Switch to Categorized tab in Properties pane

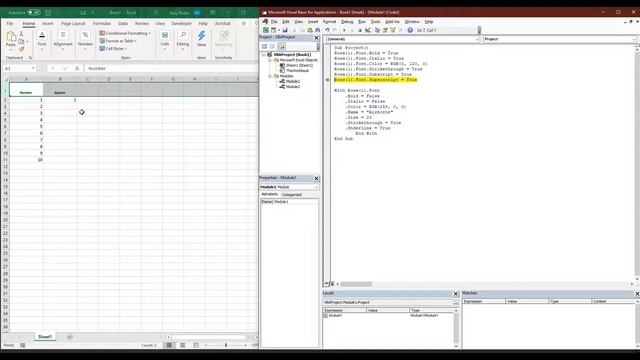click(x=291, y=195)
